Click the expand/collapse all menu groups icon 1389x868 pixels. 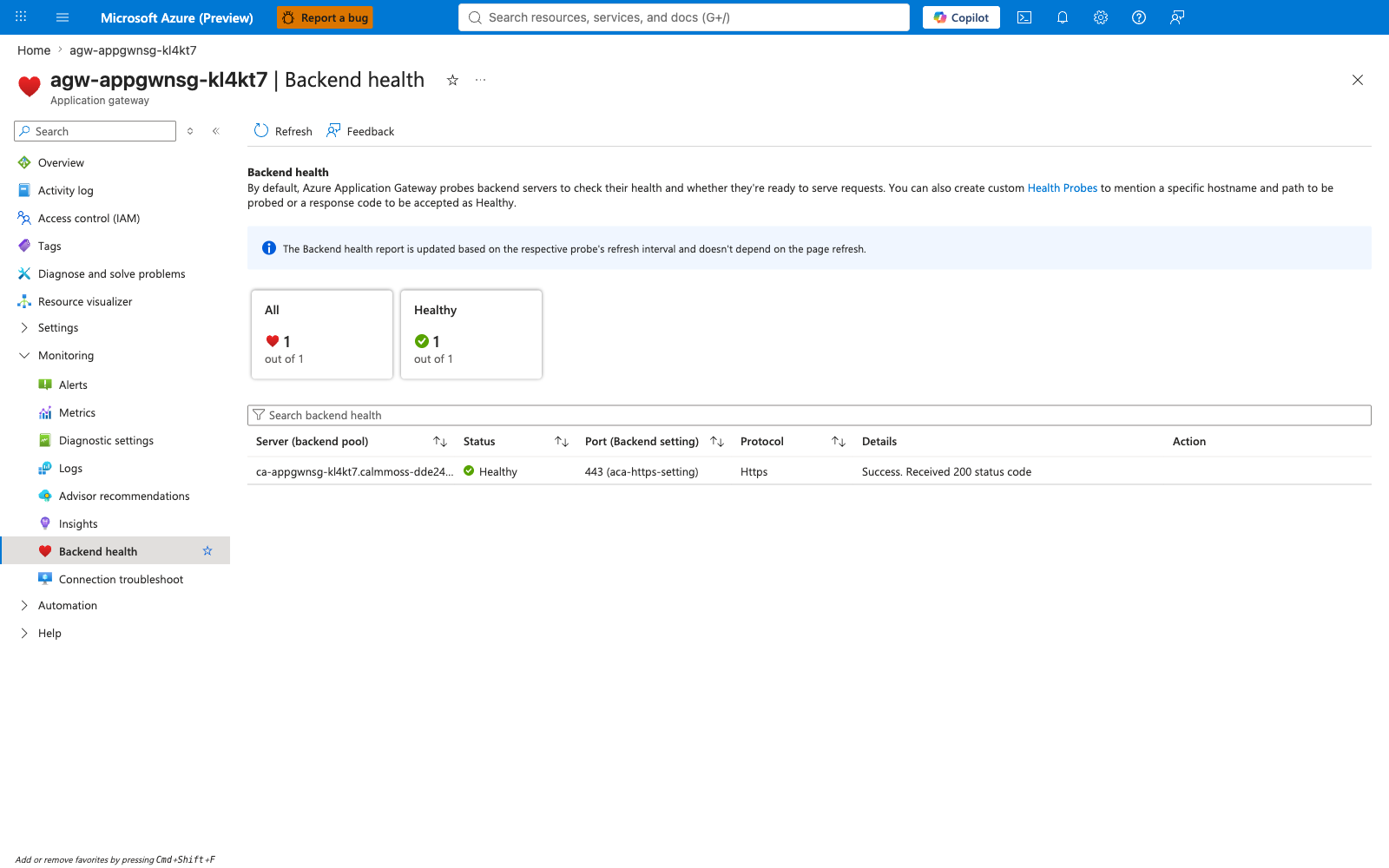click(190, 131)
